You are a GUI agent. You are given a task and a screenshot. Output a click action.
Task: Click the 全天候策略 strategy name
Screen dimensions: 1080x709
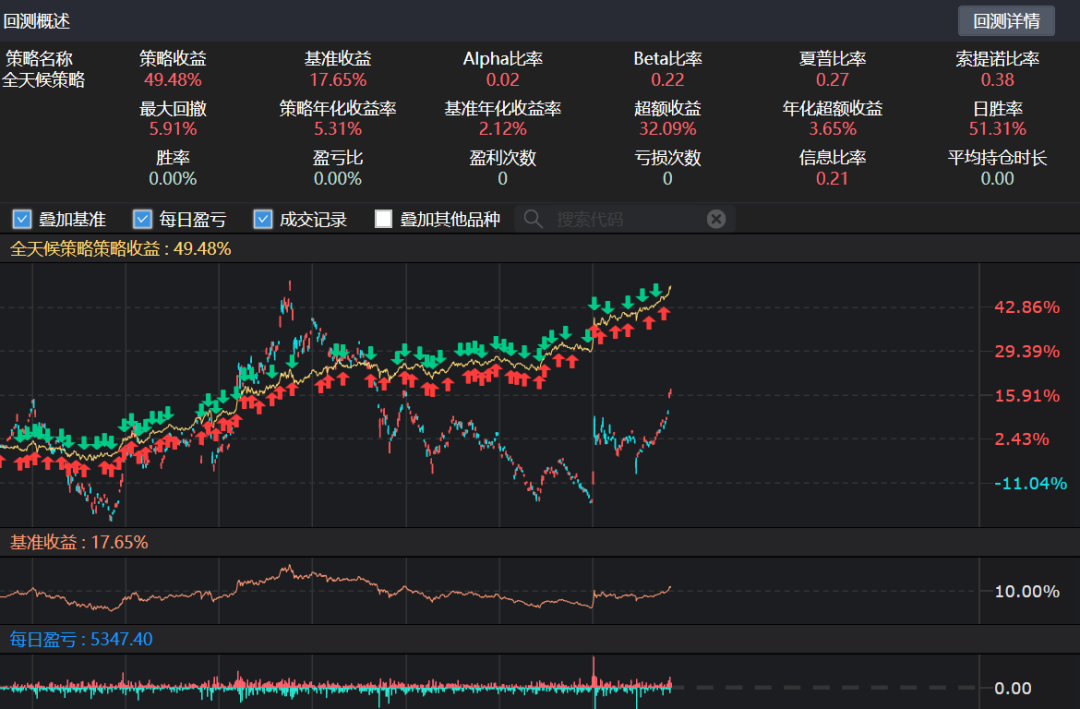pos(44,80)
